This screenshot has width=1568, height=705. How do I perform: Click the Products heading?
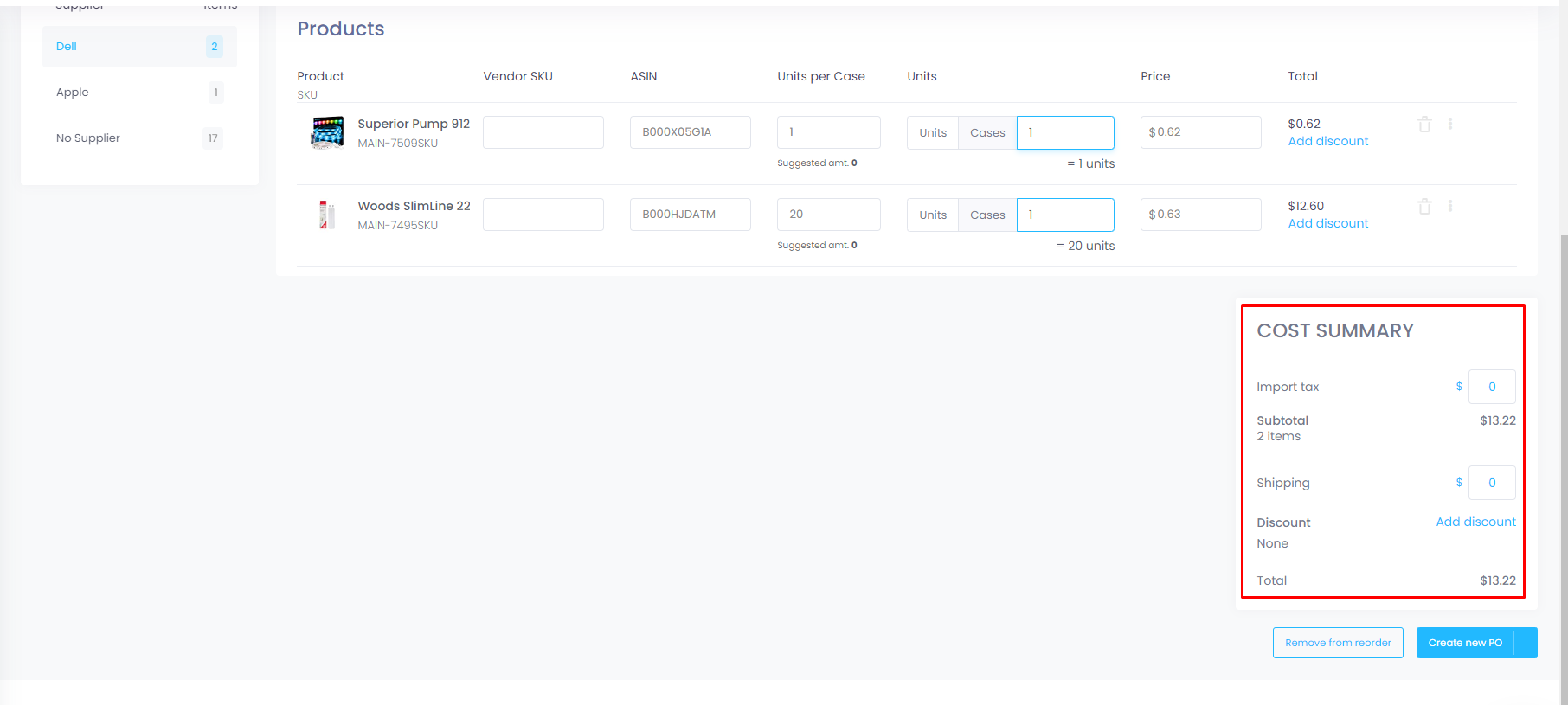click(x=341, y=29)
